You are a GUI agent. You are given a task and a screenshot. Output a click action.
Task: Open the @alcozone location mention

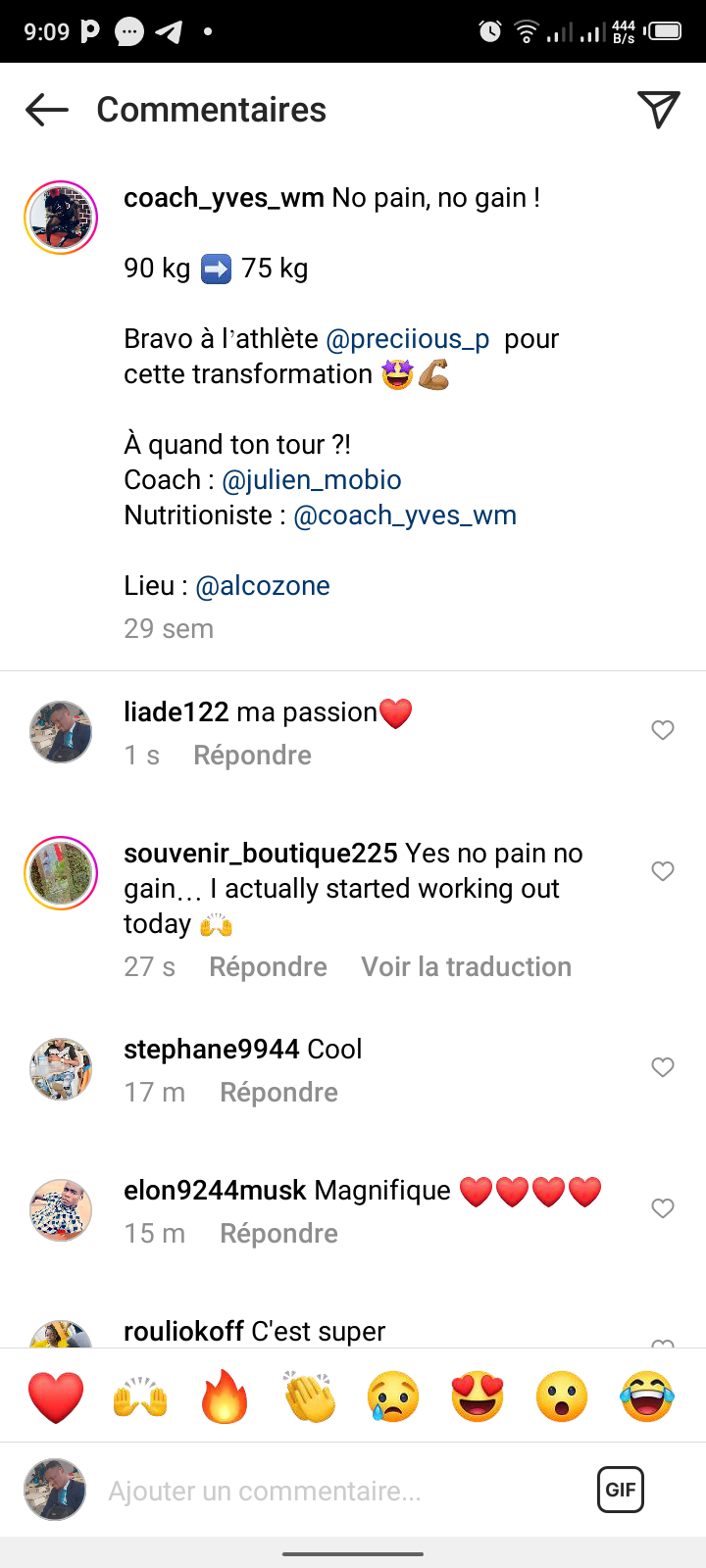tap(263, 586)
